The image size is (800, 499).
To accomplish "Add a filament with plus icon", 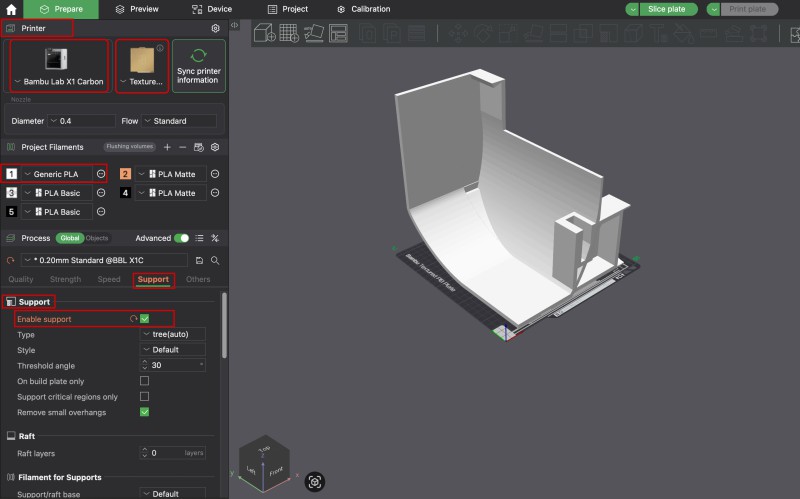I will (x=167, y=147).
